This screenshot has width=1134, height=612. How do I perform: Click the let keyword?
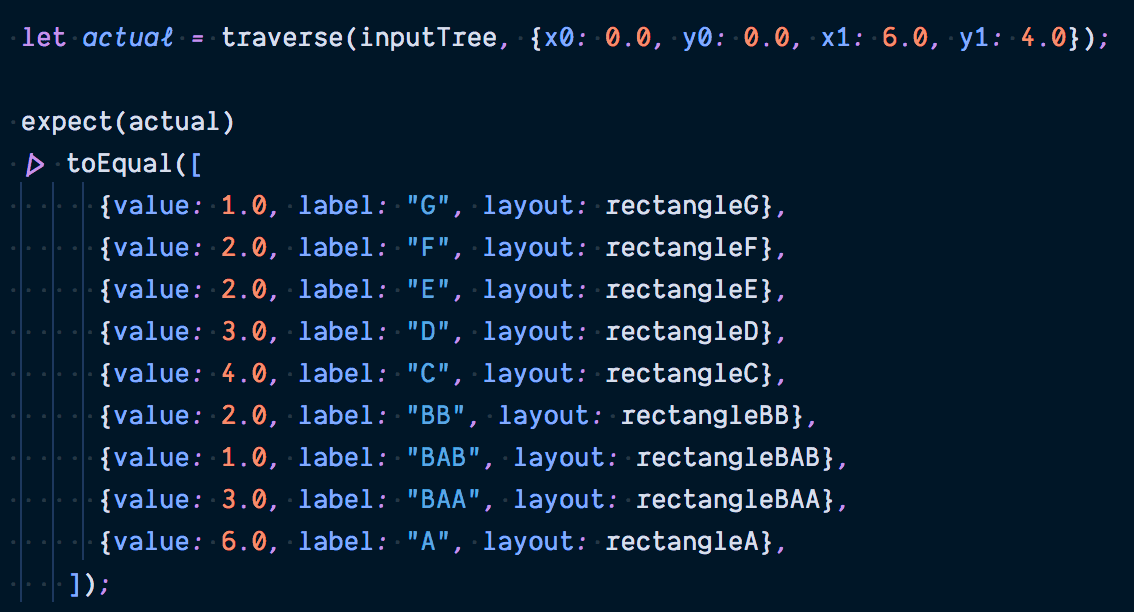pyautogui.click(x=43, y=38)
